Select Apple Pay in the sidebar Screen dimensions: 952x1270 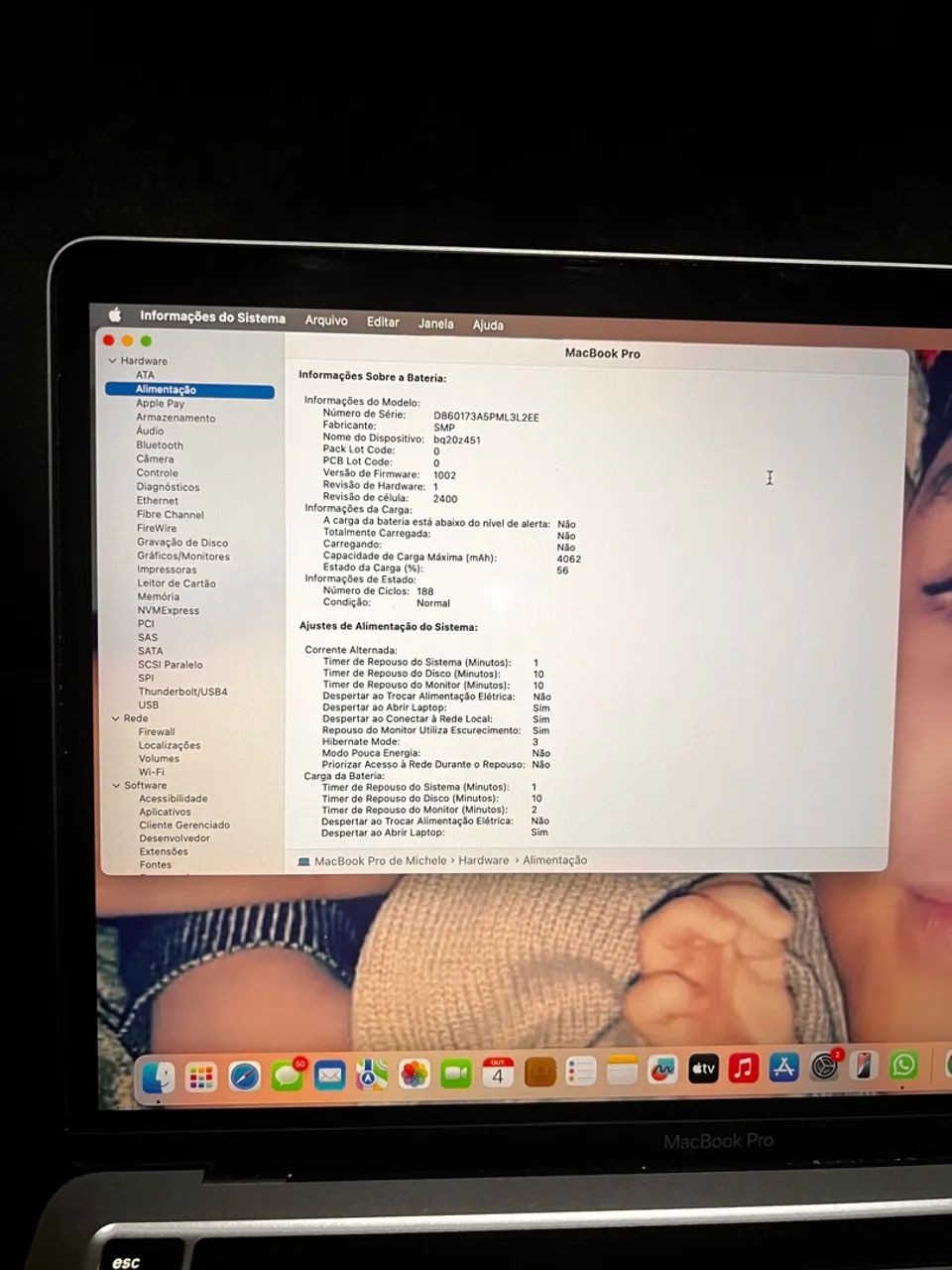pyautogui.click(x=161, y=404)
